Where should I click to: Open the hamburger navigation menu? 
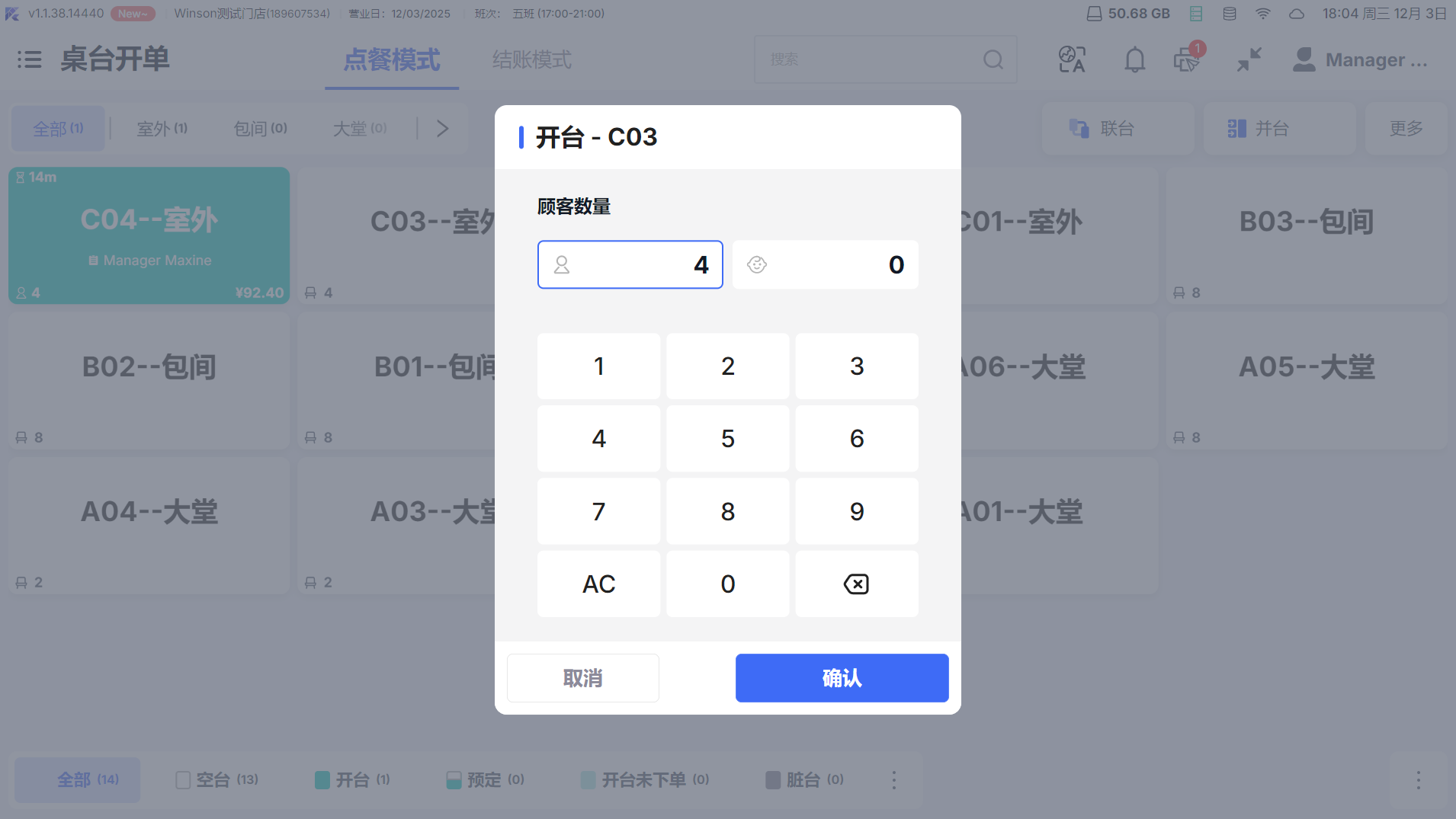click(x=29, y=59)
